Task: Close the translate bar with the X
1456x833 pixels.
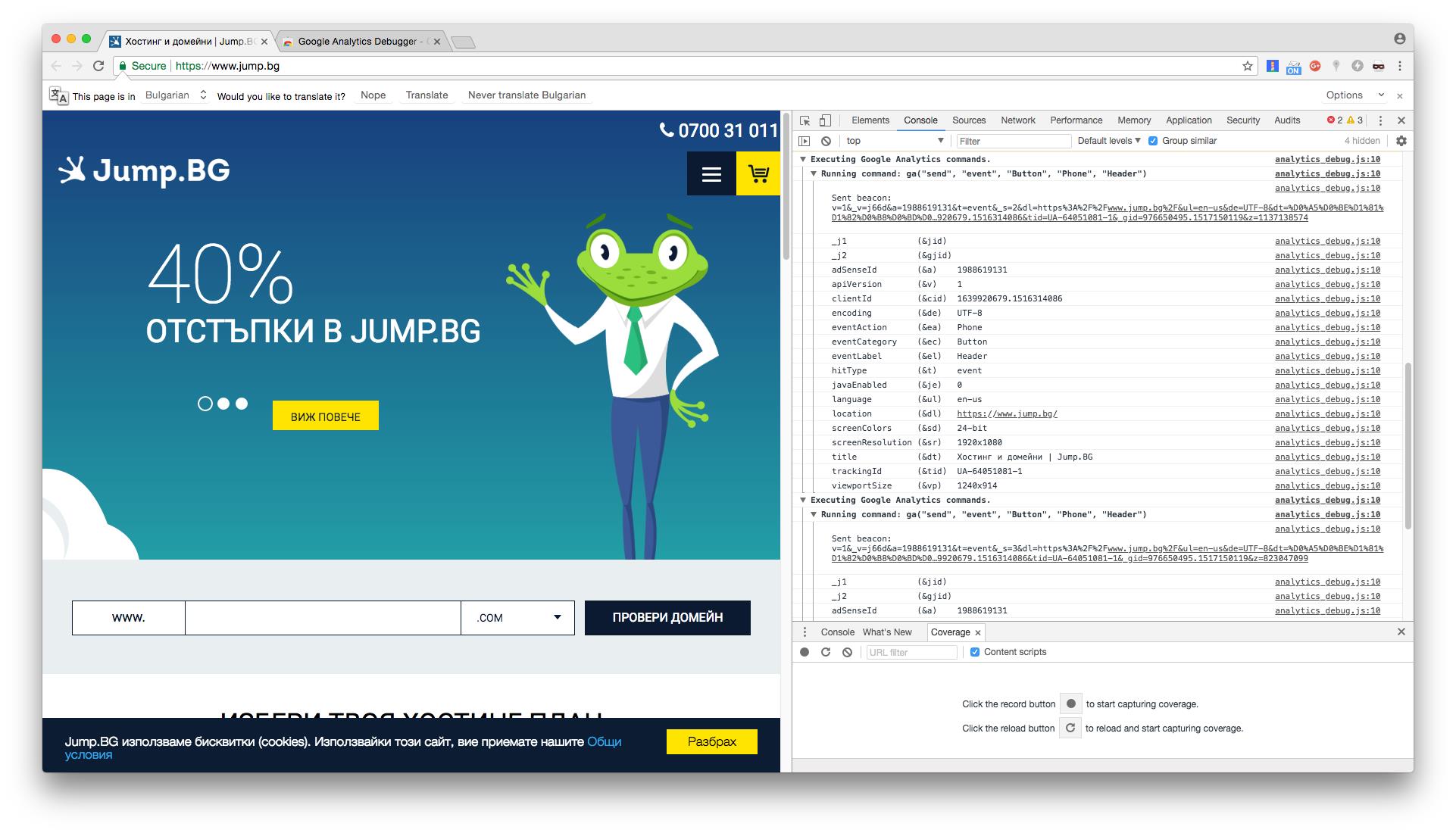Action: coord(1400,96)
